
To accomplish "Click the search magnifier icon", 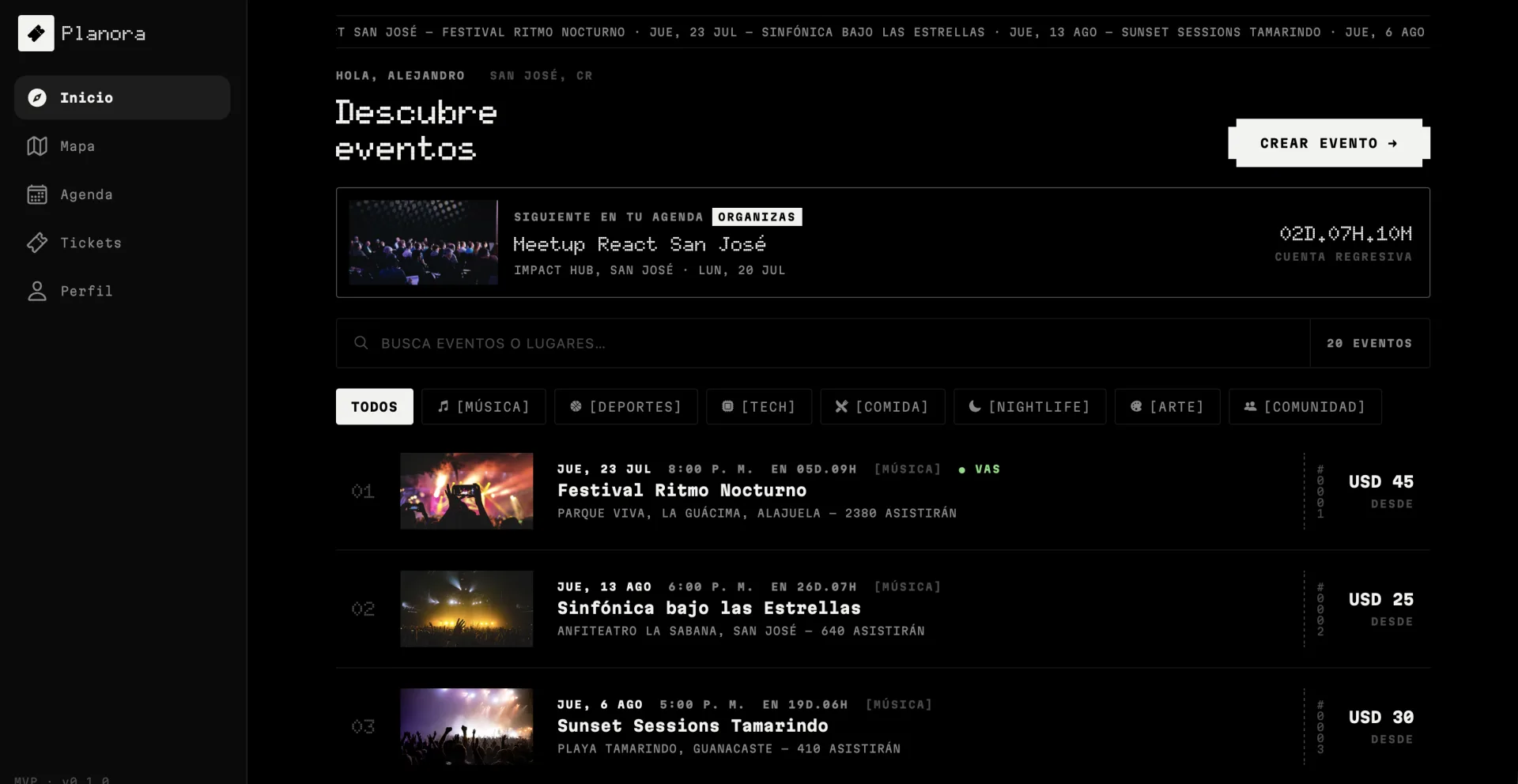I will pos(361,343).
